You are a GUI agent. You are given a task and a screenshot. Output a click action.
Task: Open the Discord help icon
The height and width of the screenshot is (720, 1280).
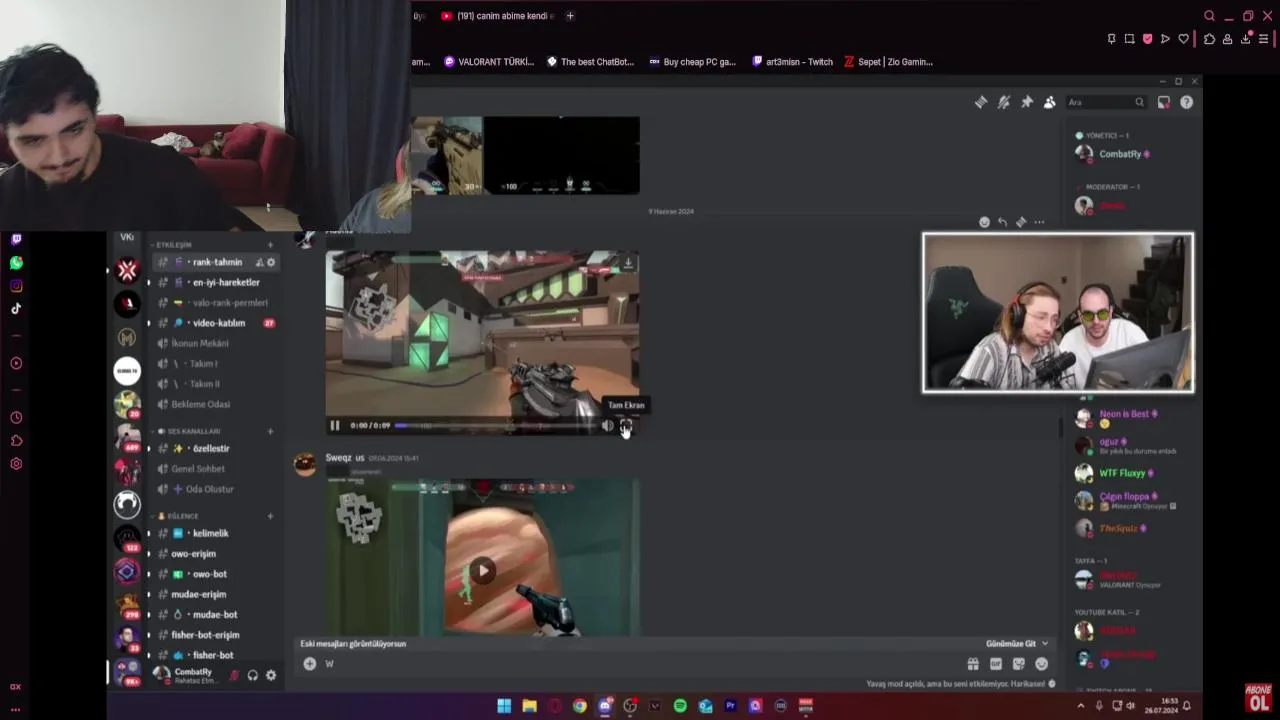[x=1187, y=102]
